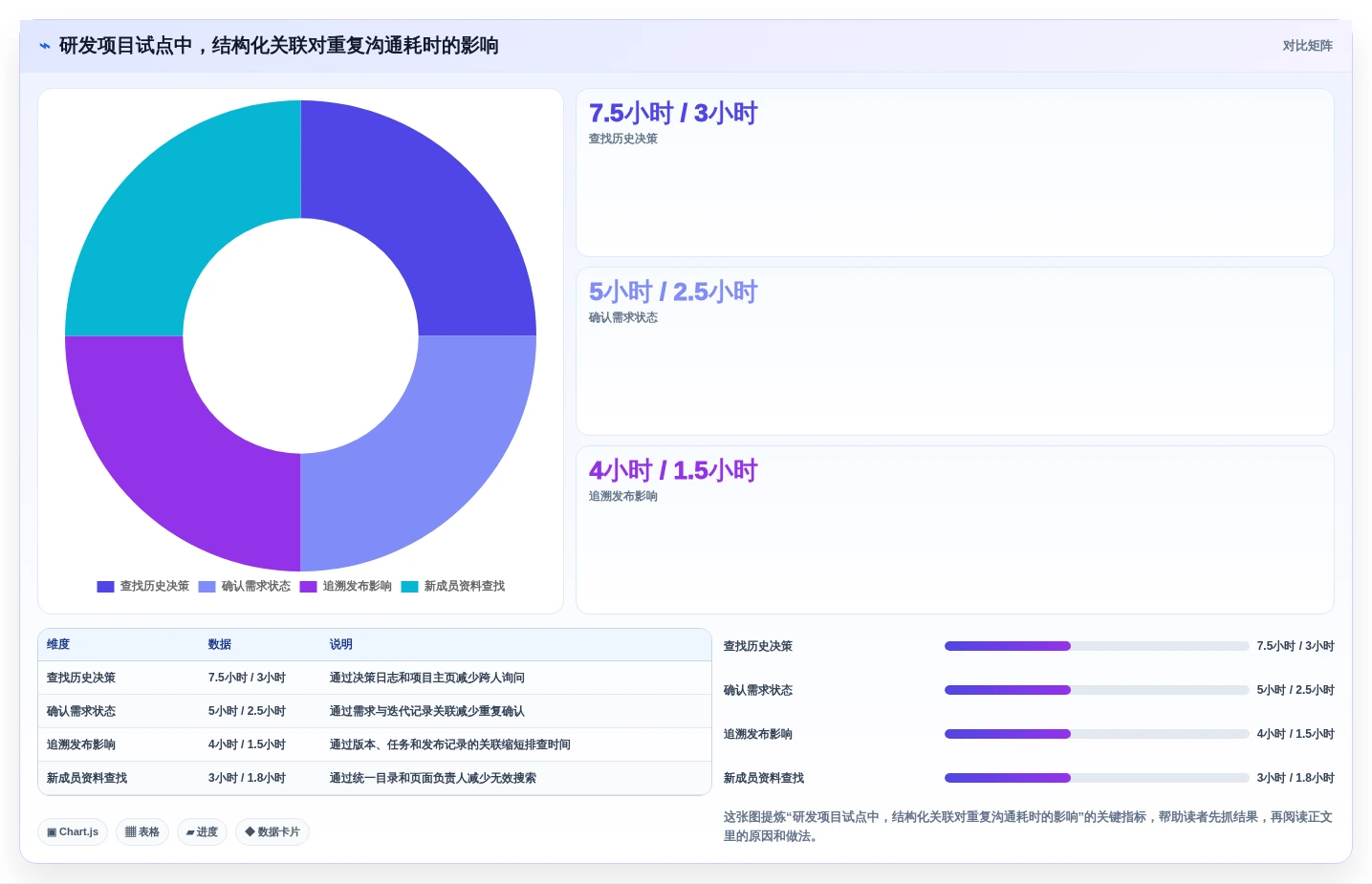Click the 表格 tag chip
This screenshot has width=1372, height=884.
[x=142, y=832]
